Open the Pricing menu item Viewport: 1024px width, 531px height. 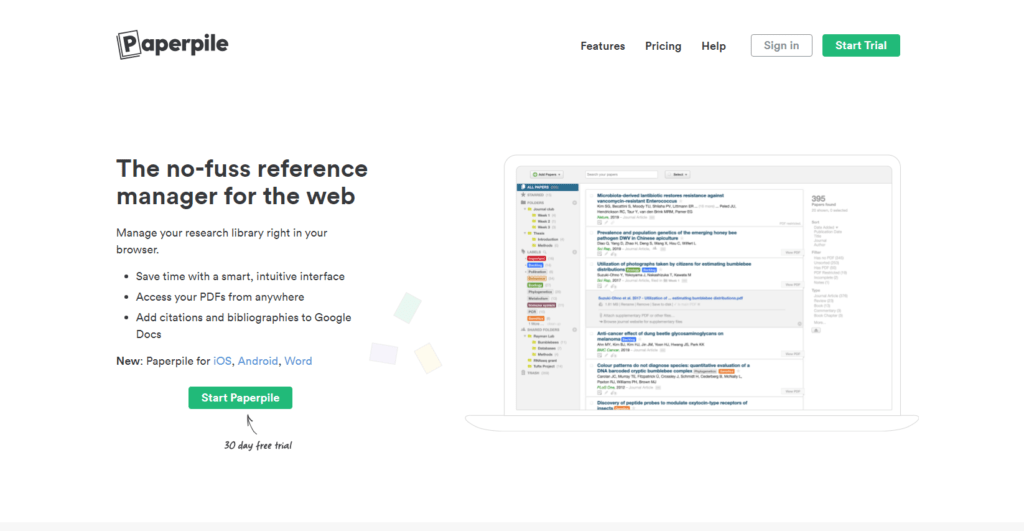tap(663, 46)
